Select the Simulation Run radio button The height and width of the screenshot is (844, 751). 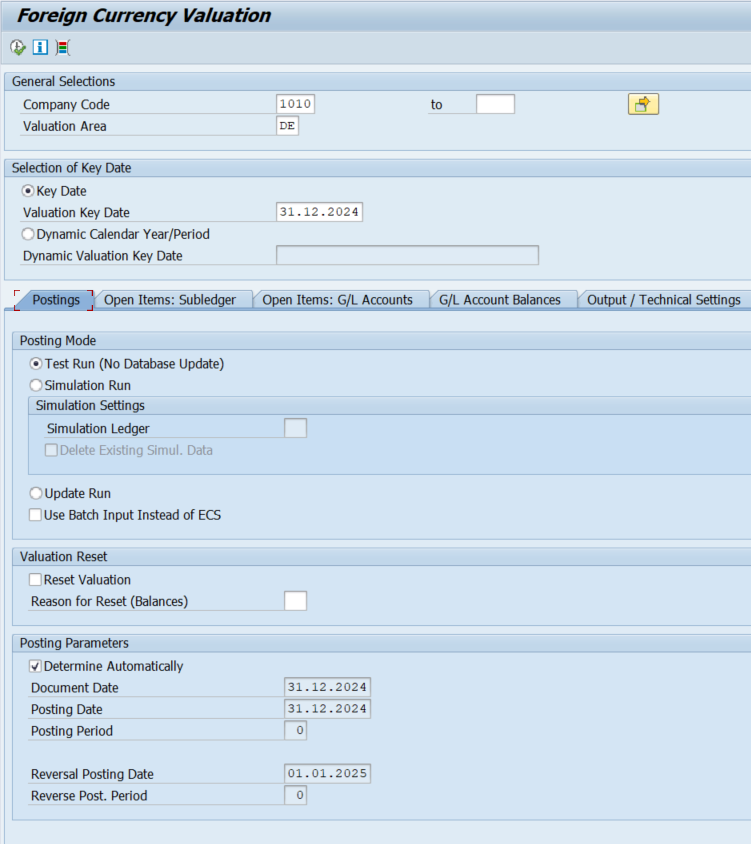[x=36, y=385]
